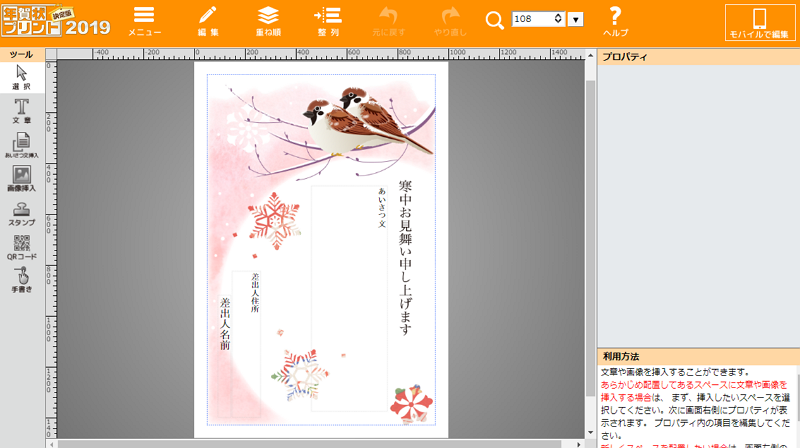Open the メニュー hamburger menu

(144, 22)
